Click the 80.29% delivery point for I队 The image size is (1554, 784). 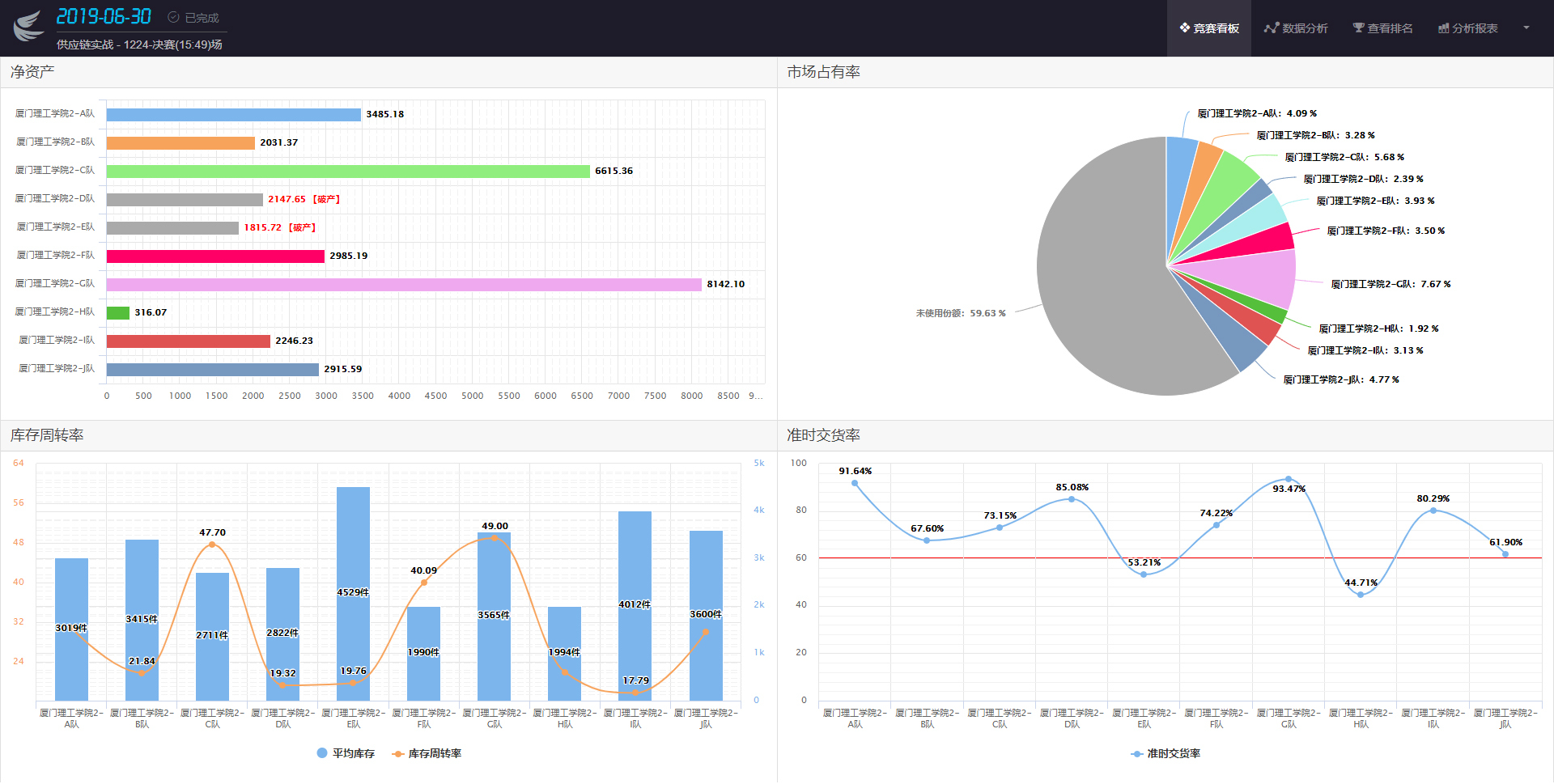point(1433,511)
